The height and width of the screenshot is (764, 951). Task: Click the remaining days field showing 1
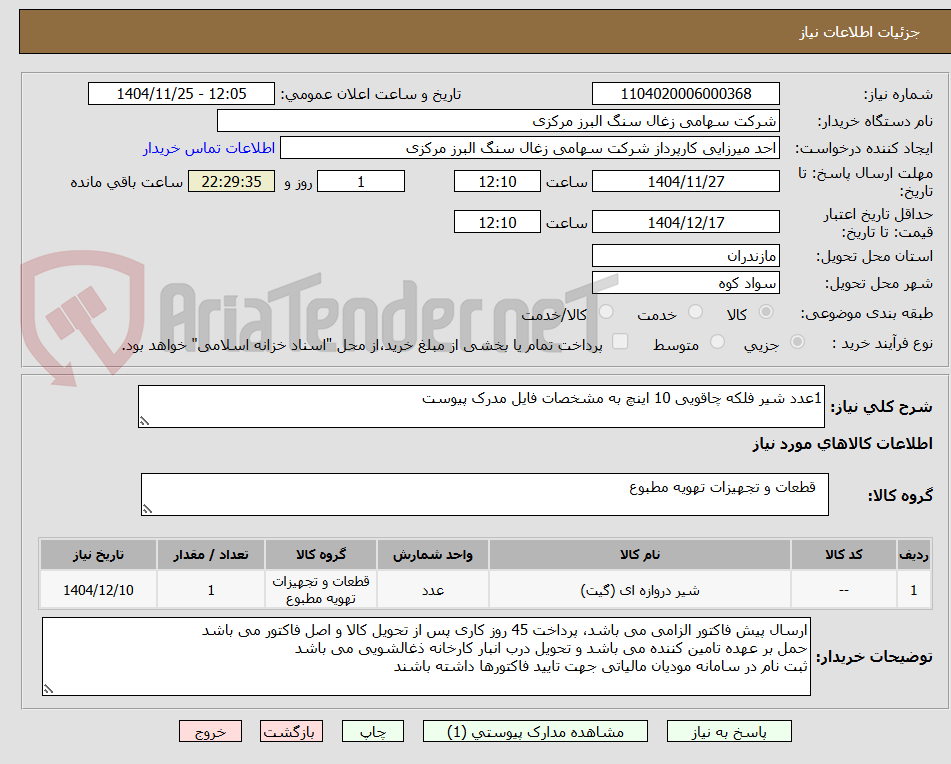click(x=361, y=181)
